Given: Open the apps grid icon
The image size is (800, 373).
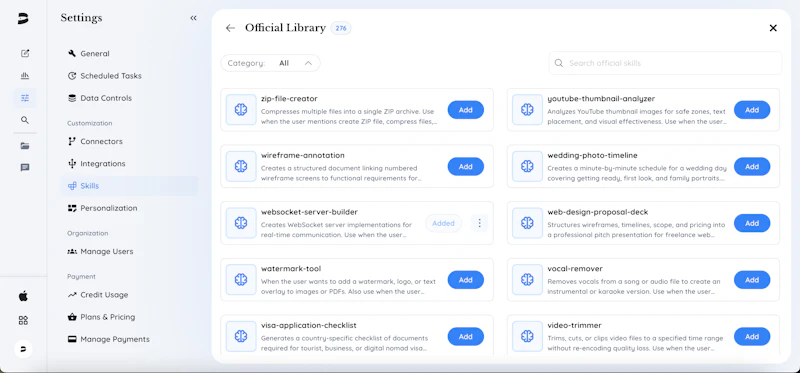Looking at the screenshot, I should 23,320.
